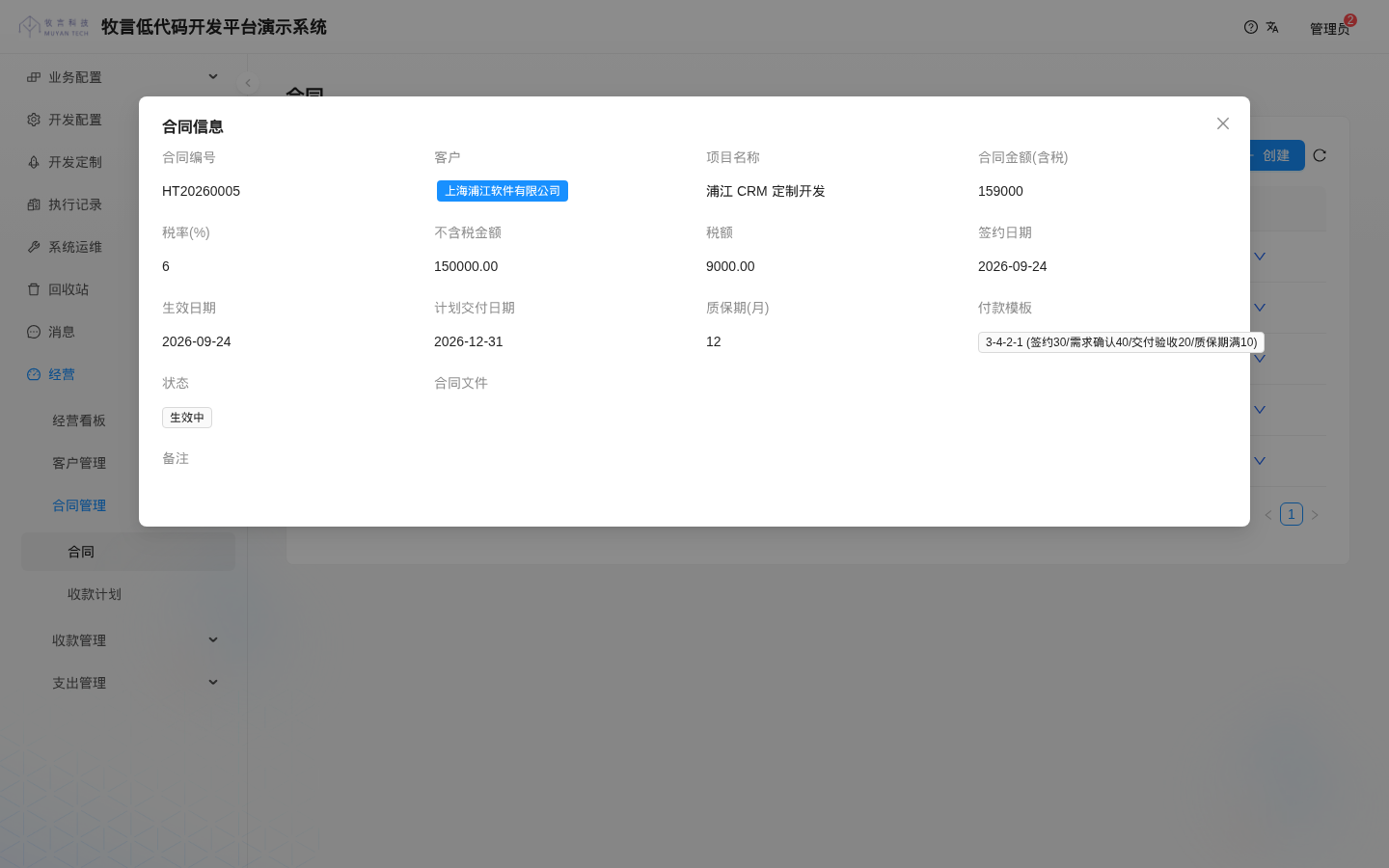Click the 执行记录 sidebar icon
This screenshot has width=1389, height=868.
pyautogui.click(x=34, y=204)
